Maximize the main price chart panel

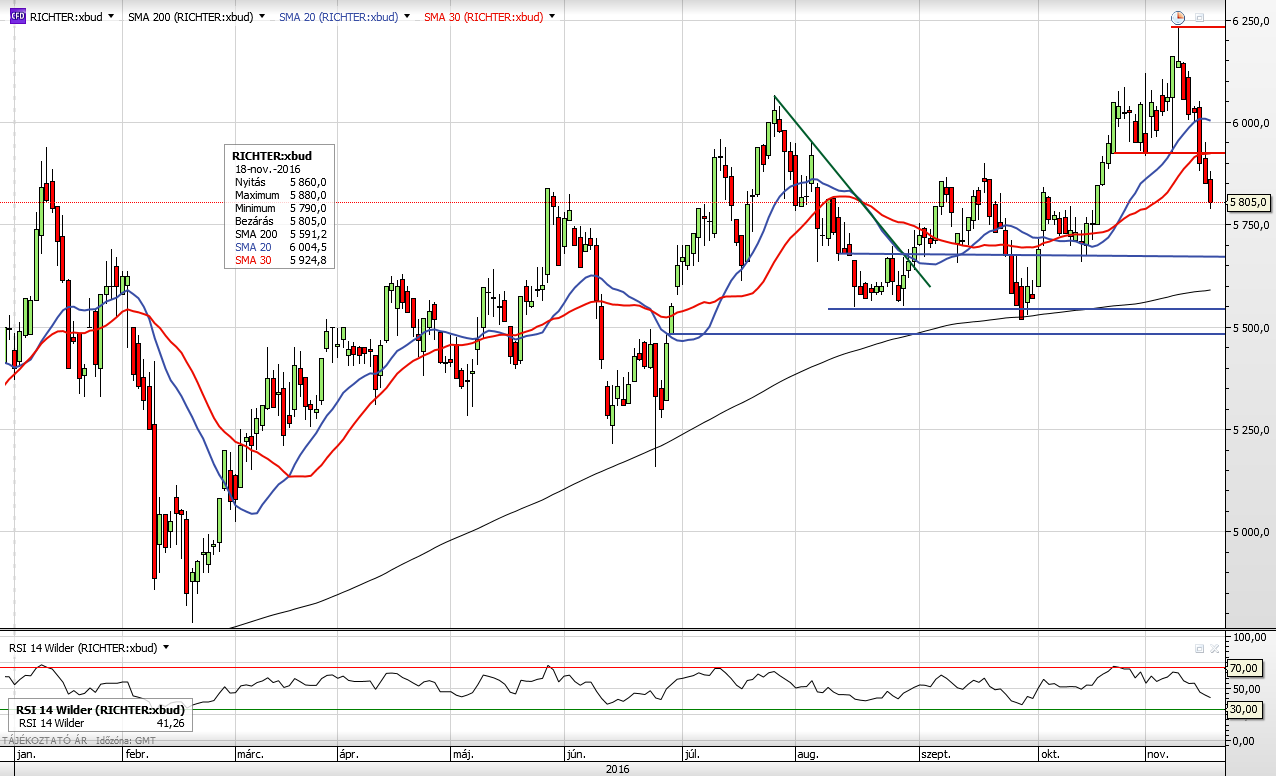coord(1199,17)
